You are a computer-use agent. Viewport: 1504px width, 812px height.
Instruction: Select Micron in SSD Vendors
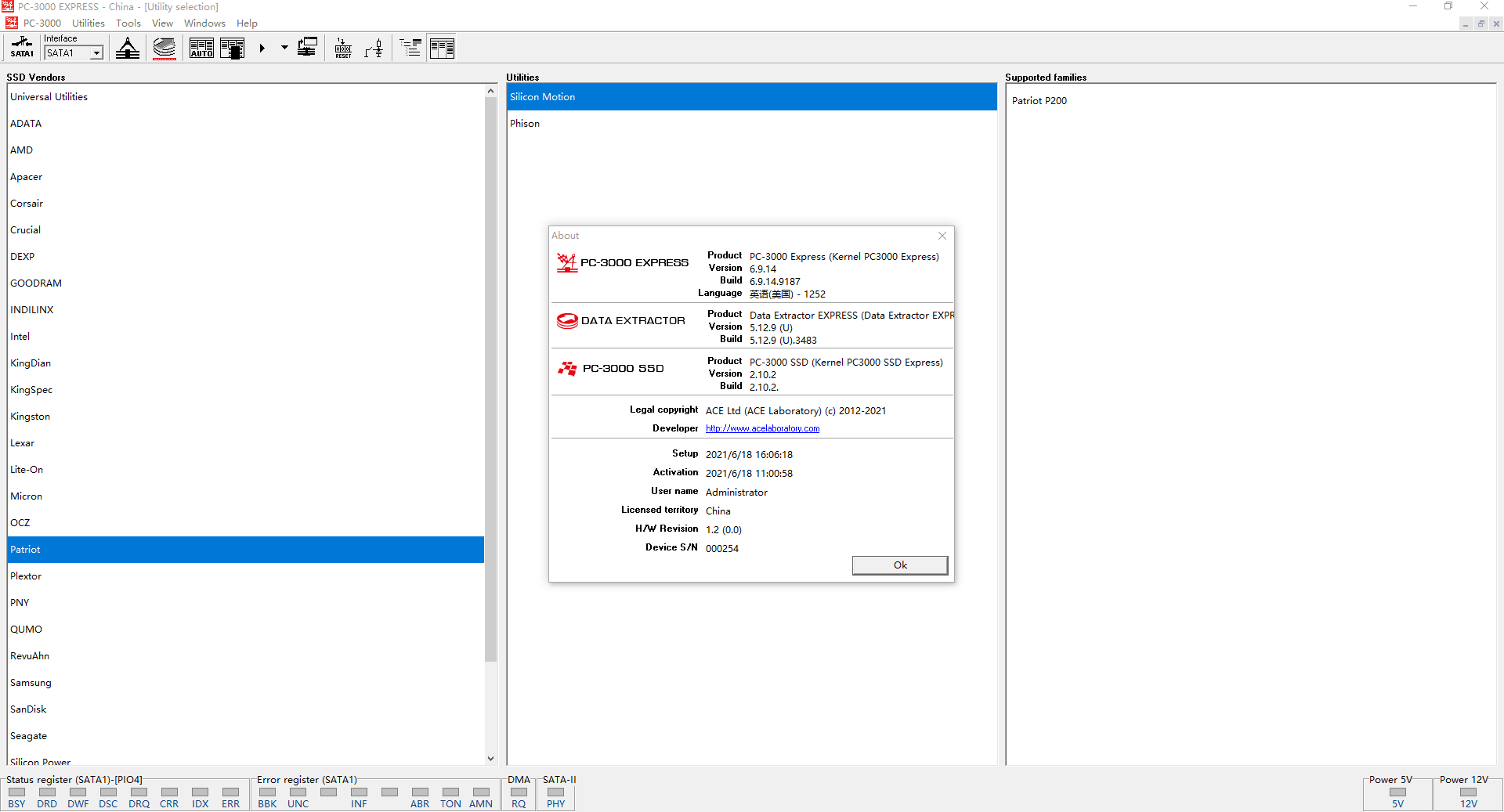click(246, 496)
